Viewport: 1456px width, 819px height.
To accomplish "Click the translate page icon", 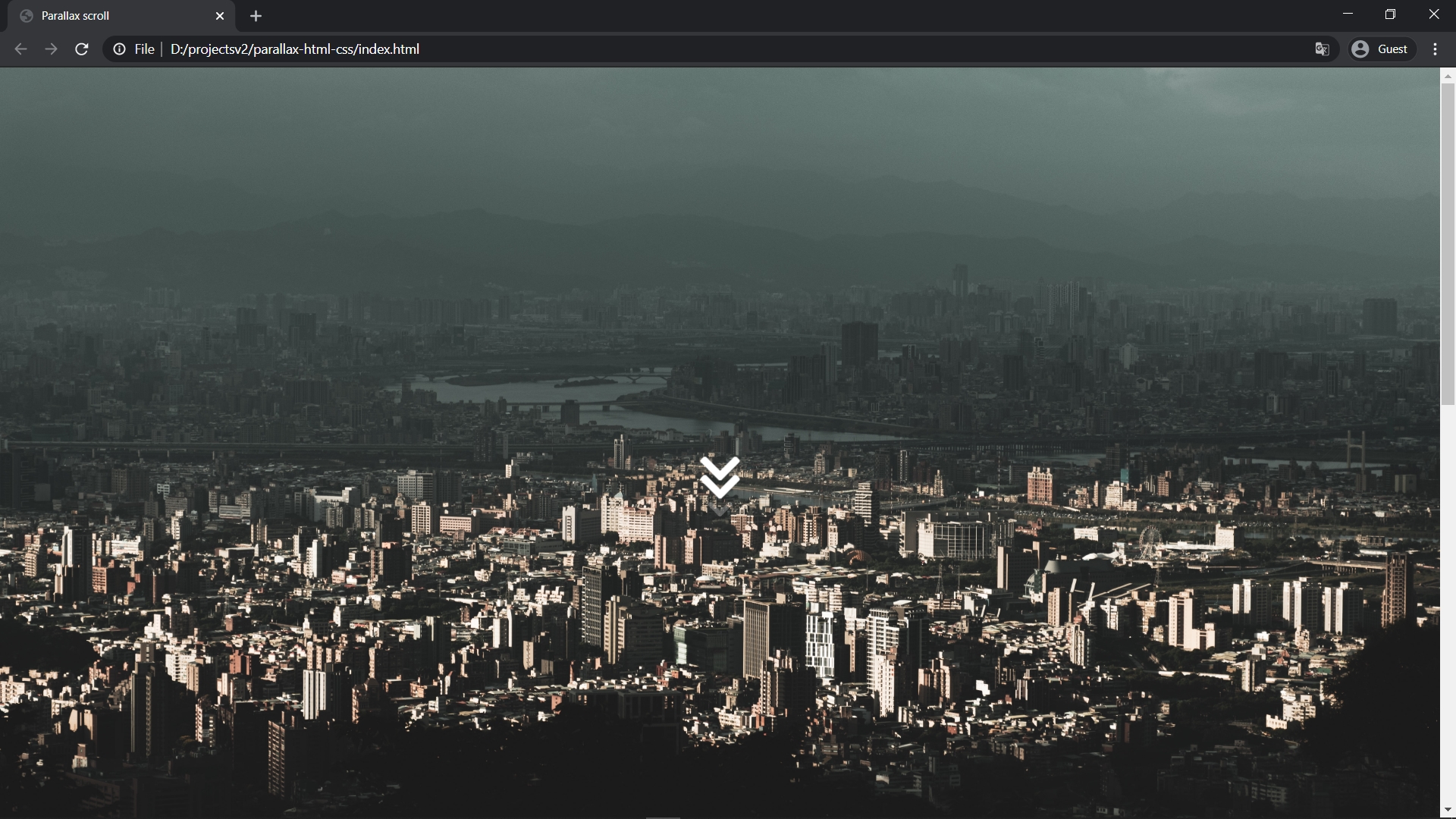I will pyautogui.click(x=1322, y=49).
